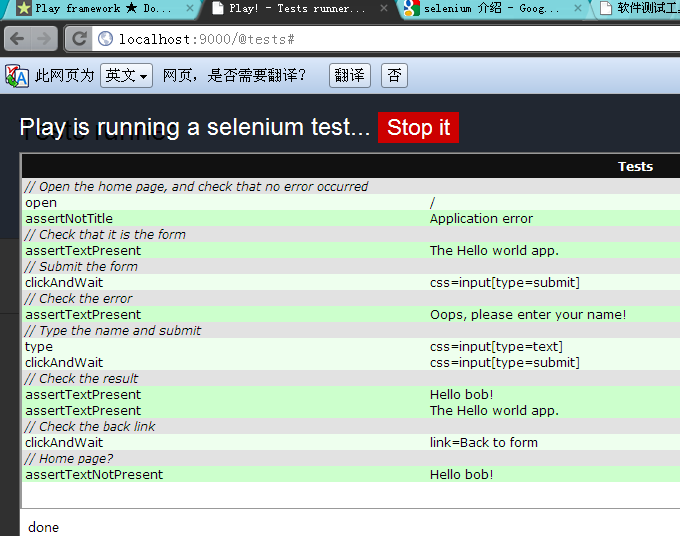Switch to the Play framework Do... tab
680x536 pixels.
coord(102,8)
